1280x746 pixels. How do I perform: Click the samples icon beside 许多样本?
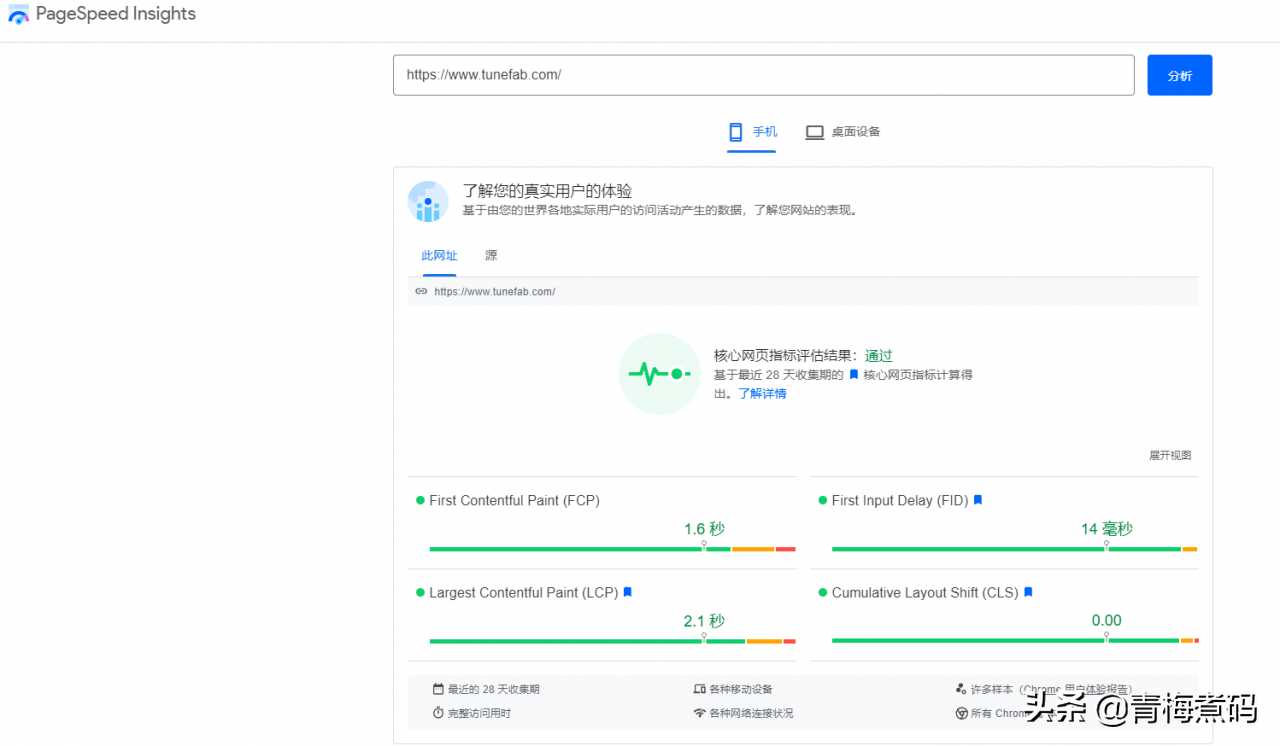961,689
